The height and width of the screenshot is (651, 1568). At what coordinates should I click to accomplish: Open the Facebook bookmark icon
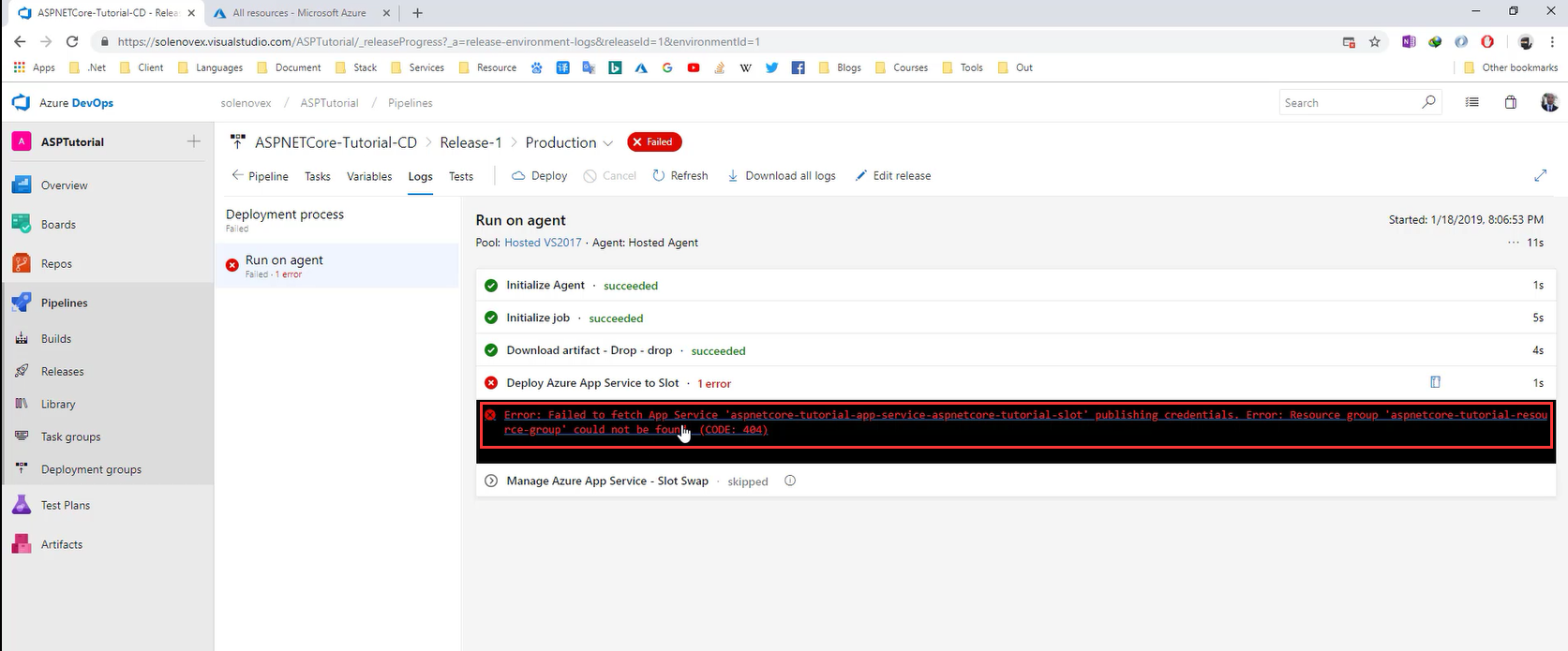pyautogui.click(x=799, y=67)
